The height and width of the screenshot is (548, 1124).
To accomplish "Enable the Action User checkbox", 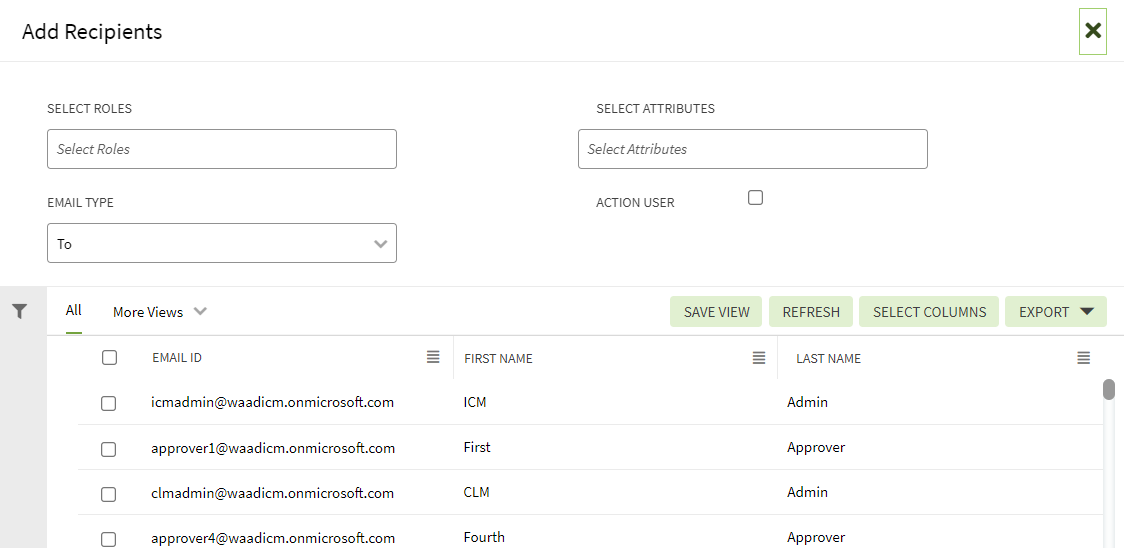I will click(755, 198).
